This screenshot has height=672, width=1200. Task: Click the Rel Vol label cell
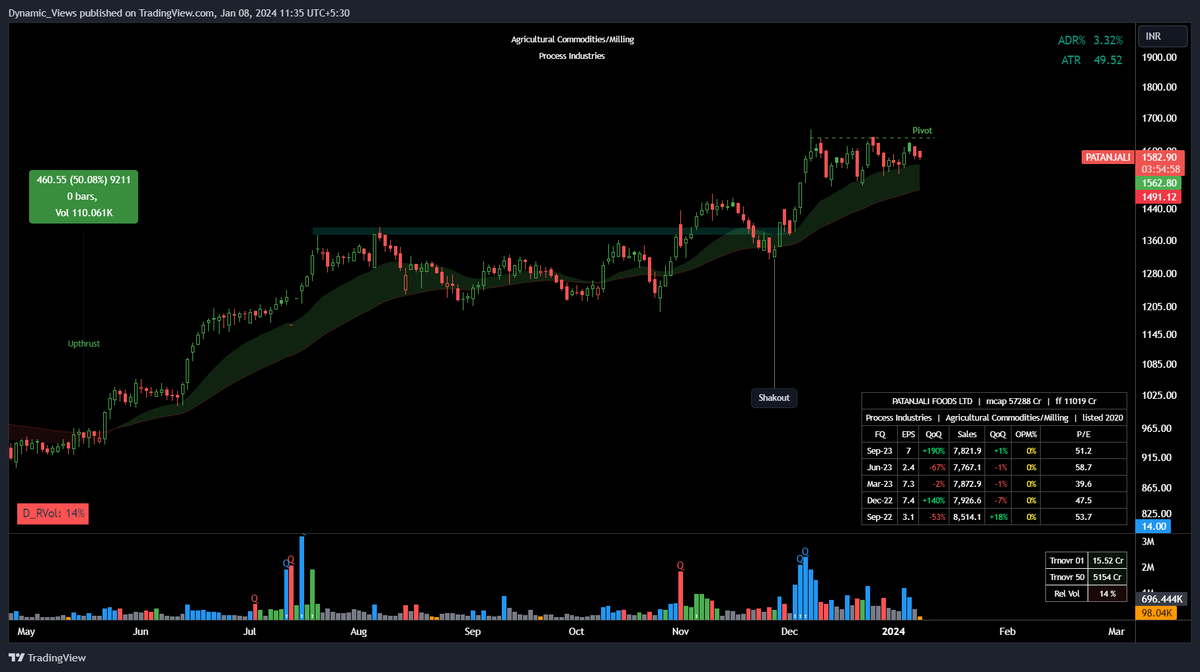click(x=1067, y=594)
